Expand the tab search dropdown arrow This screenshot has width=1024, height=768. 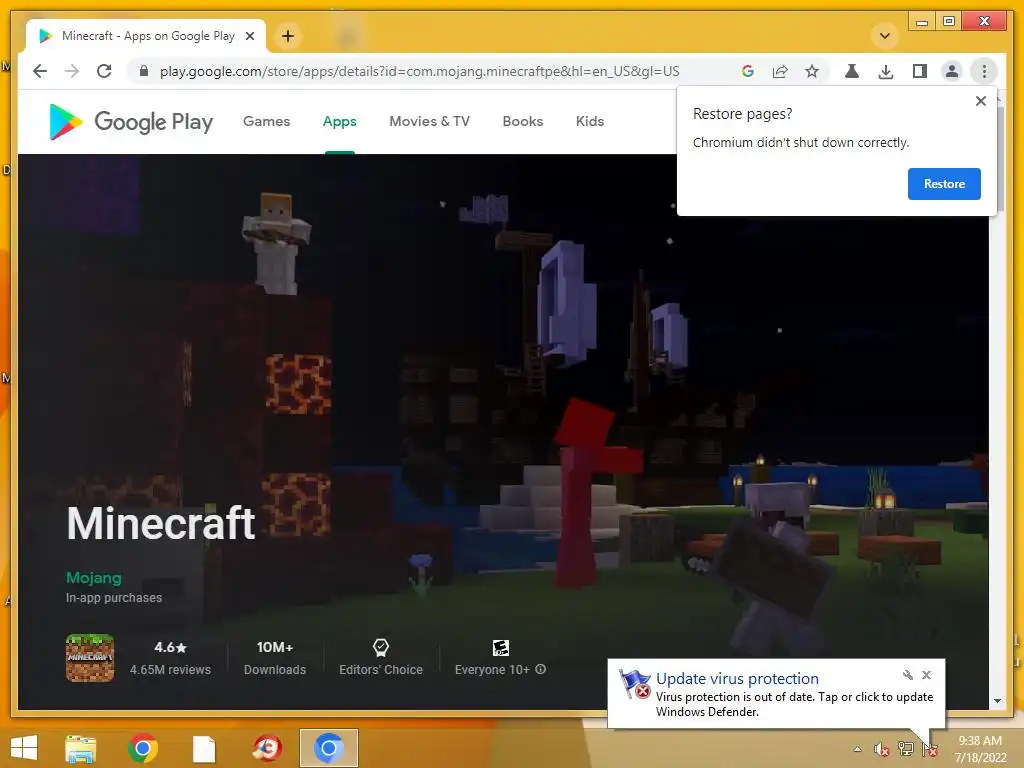click(x=885, y=35)
